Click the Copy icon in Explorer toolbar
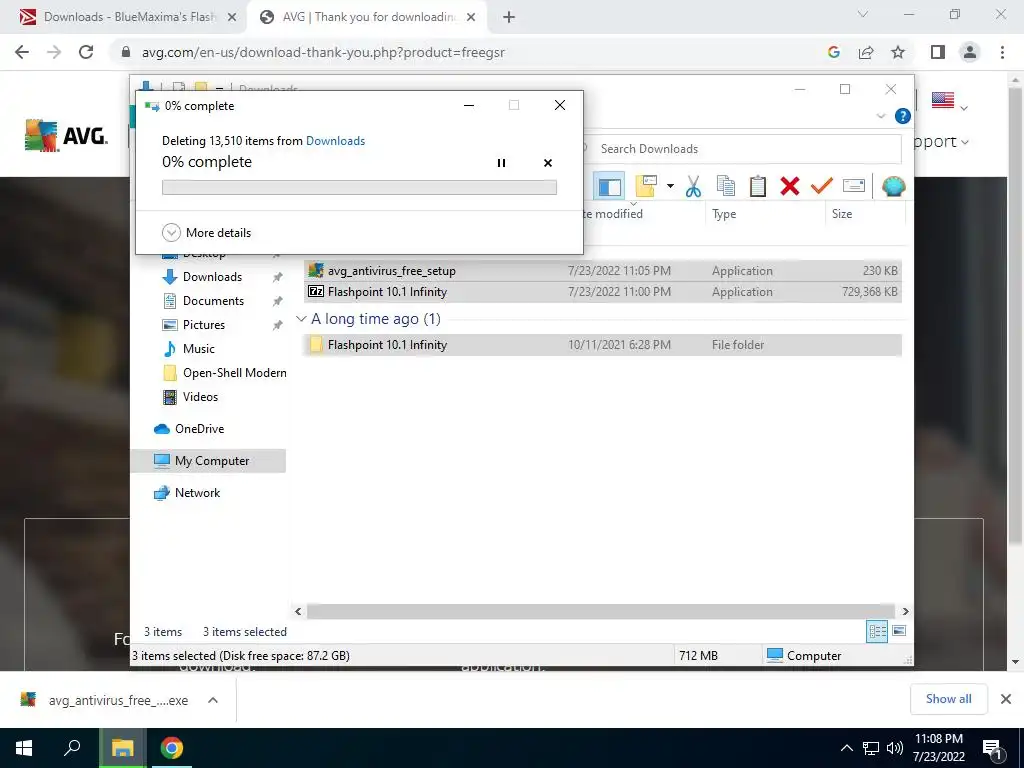Viewport: 1024px width, 768px height. point(726,187)
